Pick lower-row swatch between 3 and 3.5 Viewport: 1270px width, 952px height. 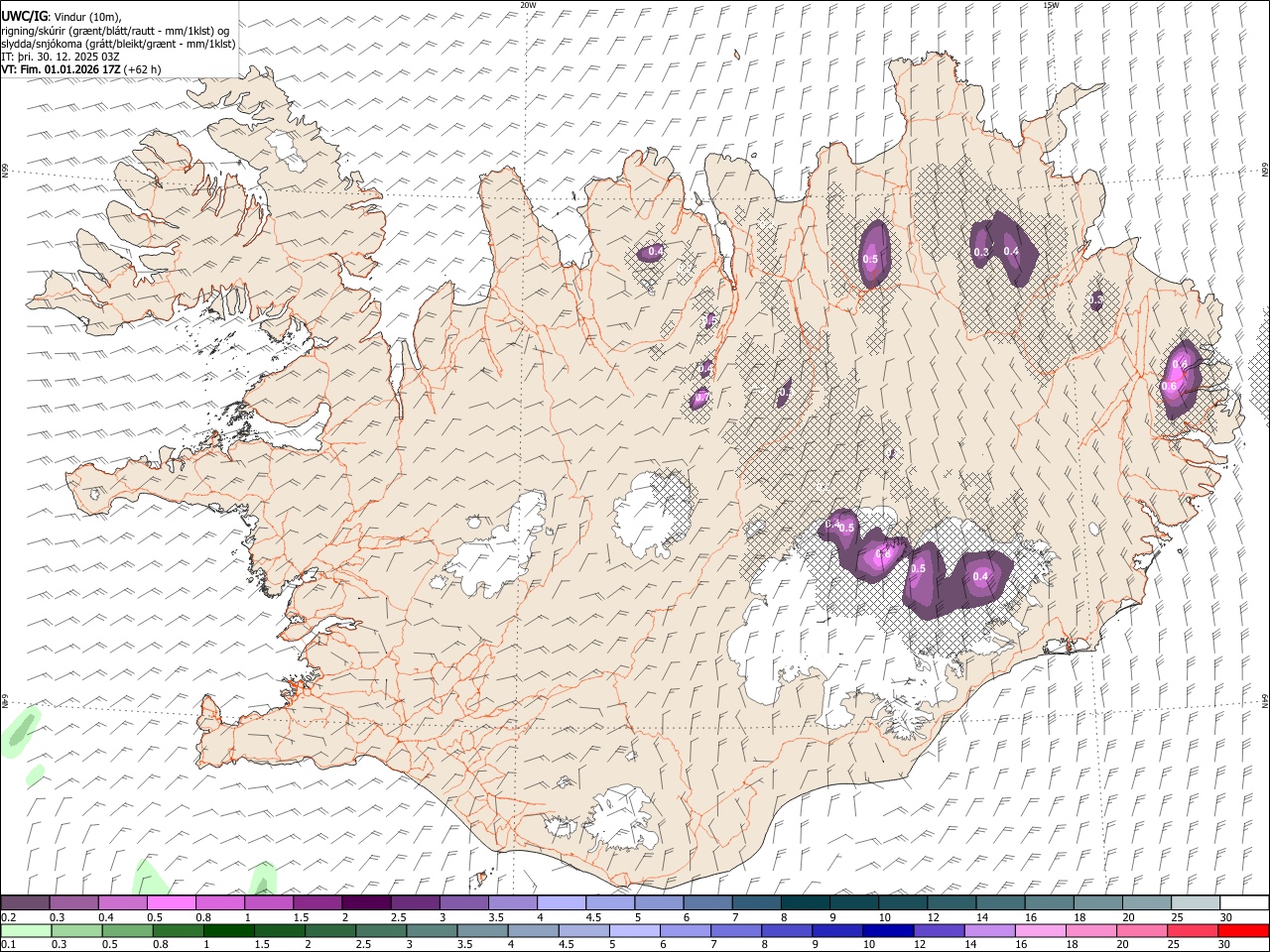(x=431, y=930)
